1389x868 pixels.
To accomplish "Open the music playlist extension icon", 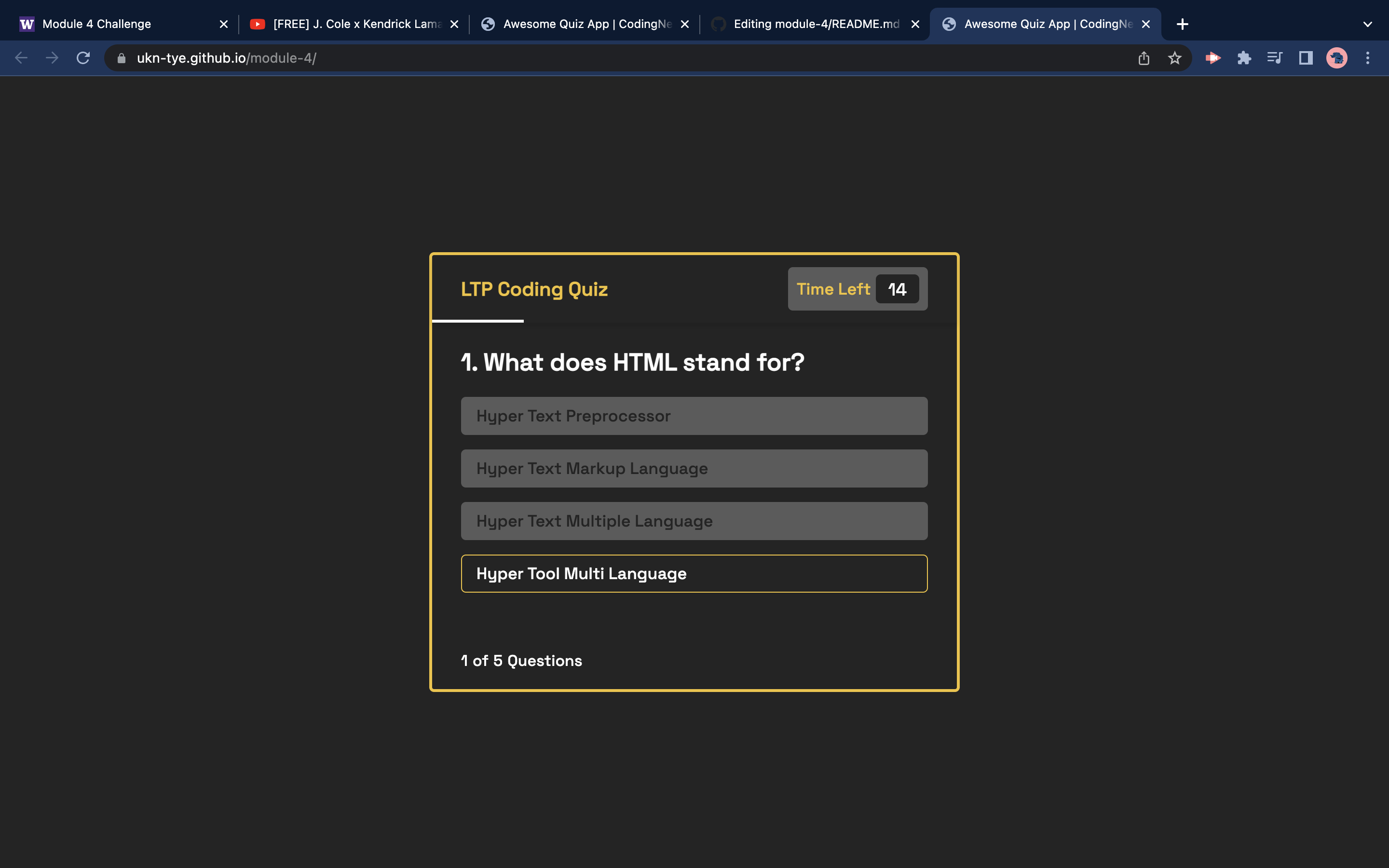I will pos(1274,58).
